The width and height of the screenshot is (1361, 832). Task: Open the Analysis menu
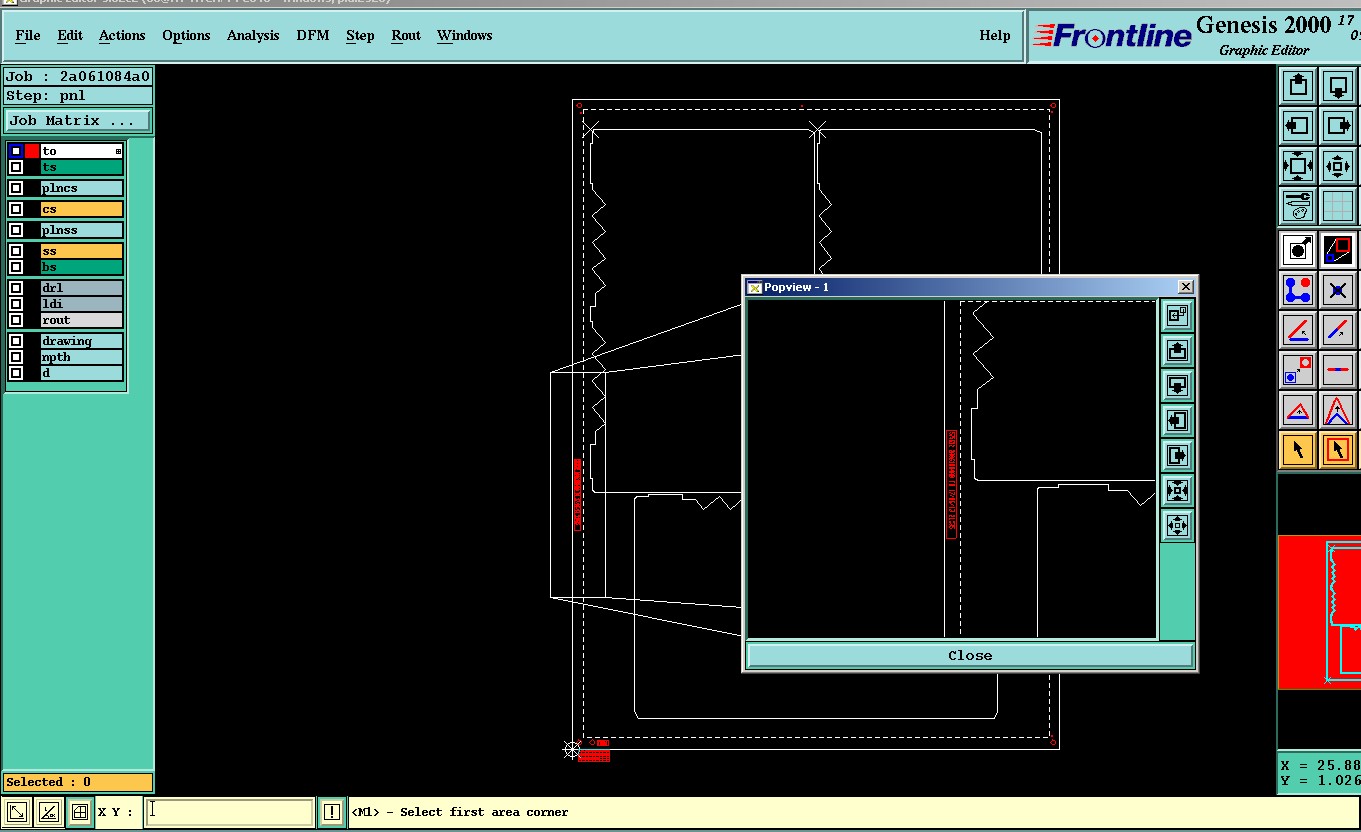click(253, 35)
